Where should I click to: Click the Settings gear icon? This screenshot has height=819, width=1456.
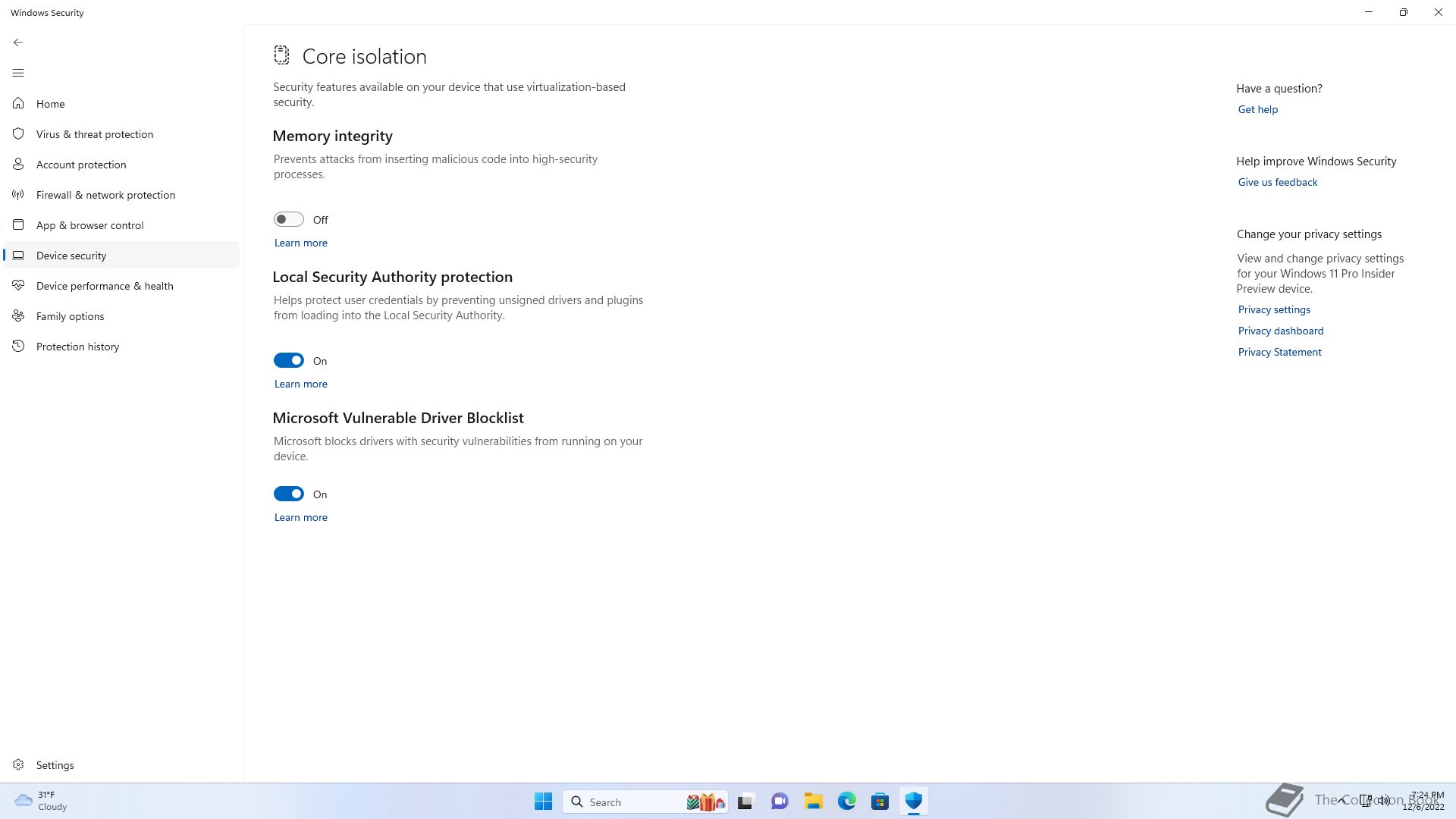pyautogui.click(x=18, y=764)
